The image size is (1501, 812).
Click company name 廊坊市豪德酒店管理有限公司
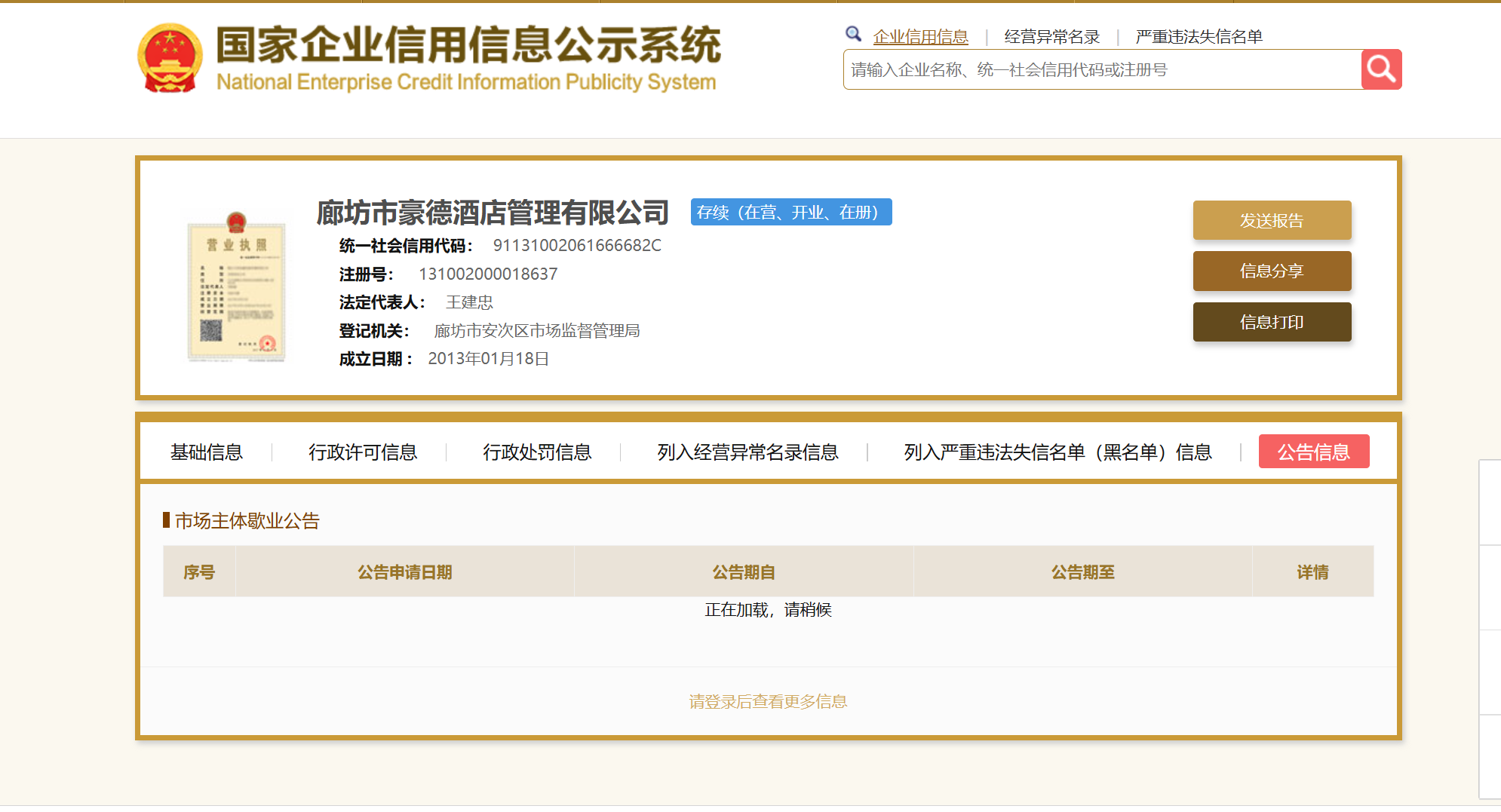click(x=493, y=213)
